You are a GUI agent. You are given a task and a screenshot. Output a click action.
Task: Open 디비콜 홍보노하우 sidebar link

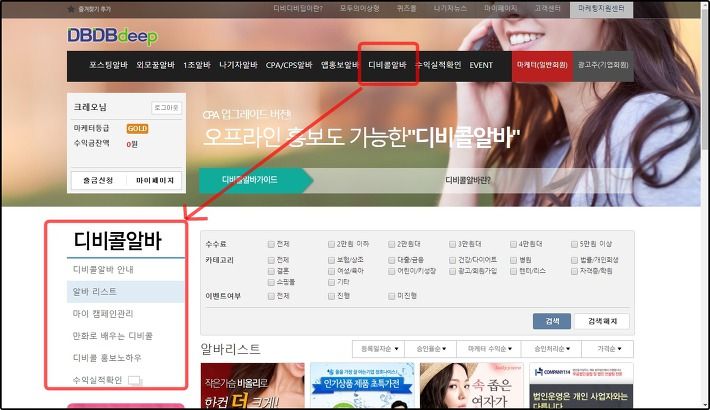[107, 358]
